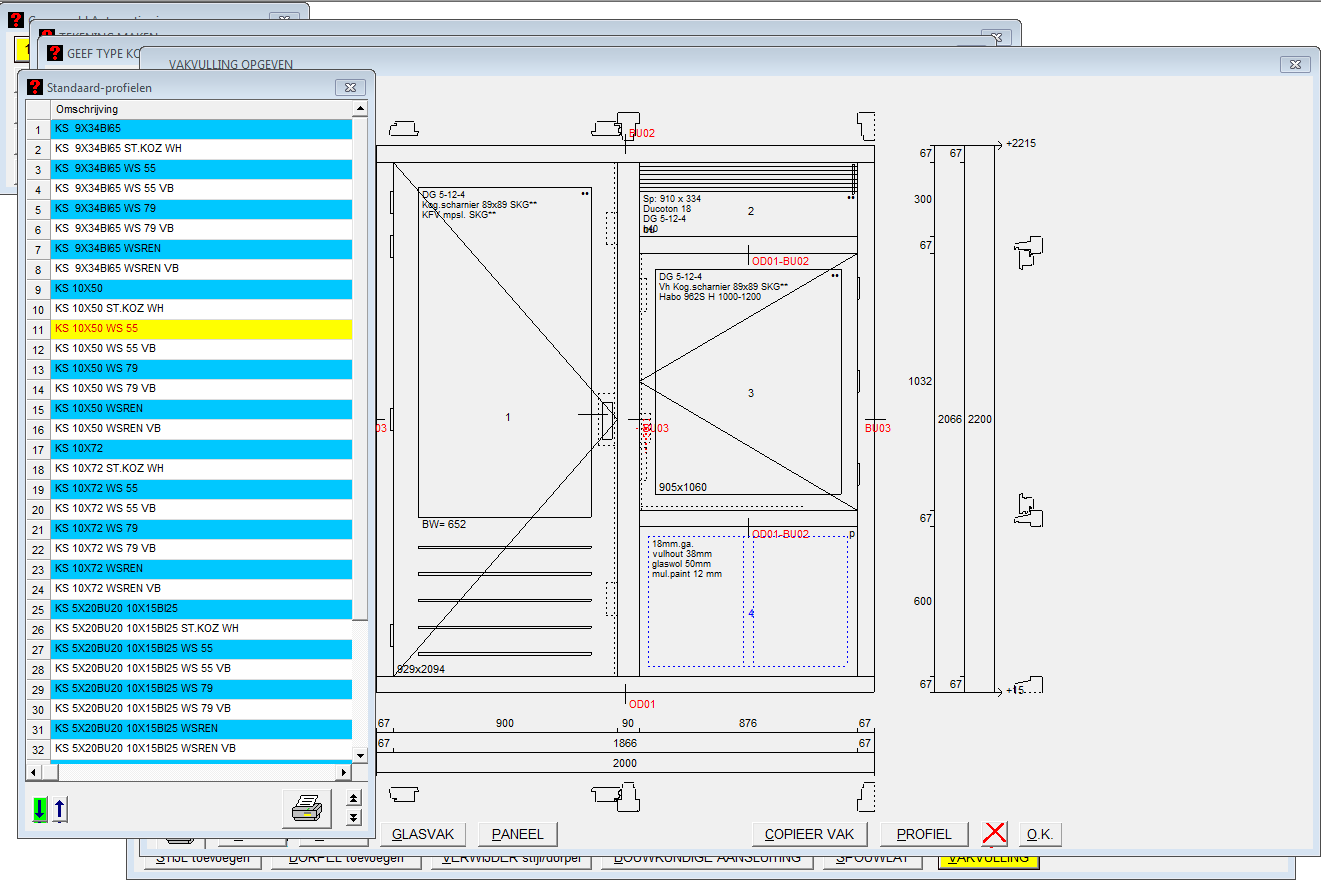This screenshot has width=1321, height=880.
Task: Select row KS 10X72 WSREN VB
Action: [x=200, y=589]
